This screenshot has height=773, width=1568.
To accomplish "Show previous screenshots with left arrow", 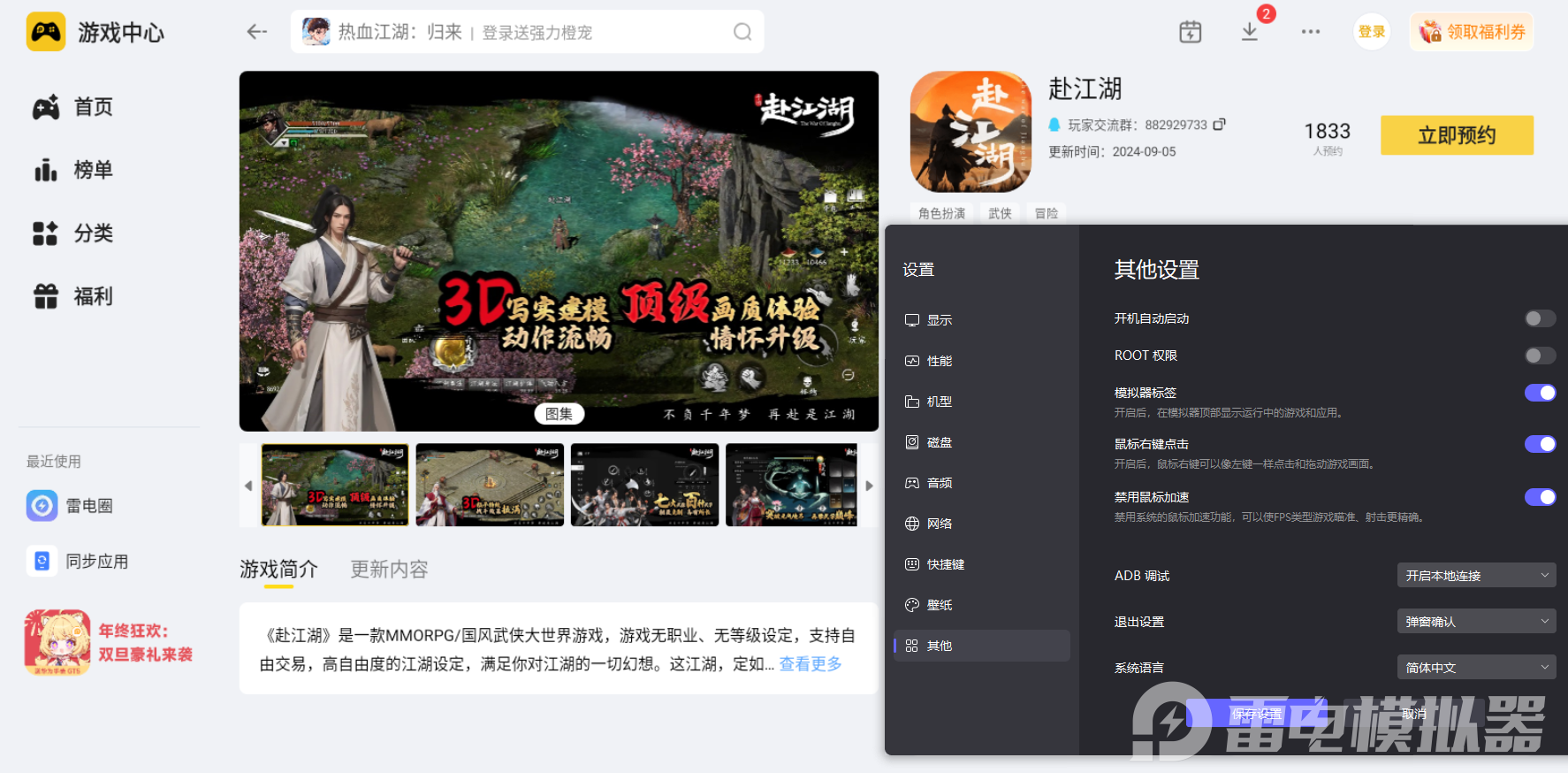I will pyautogui.click(x=248, y=486).
